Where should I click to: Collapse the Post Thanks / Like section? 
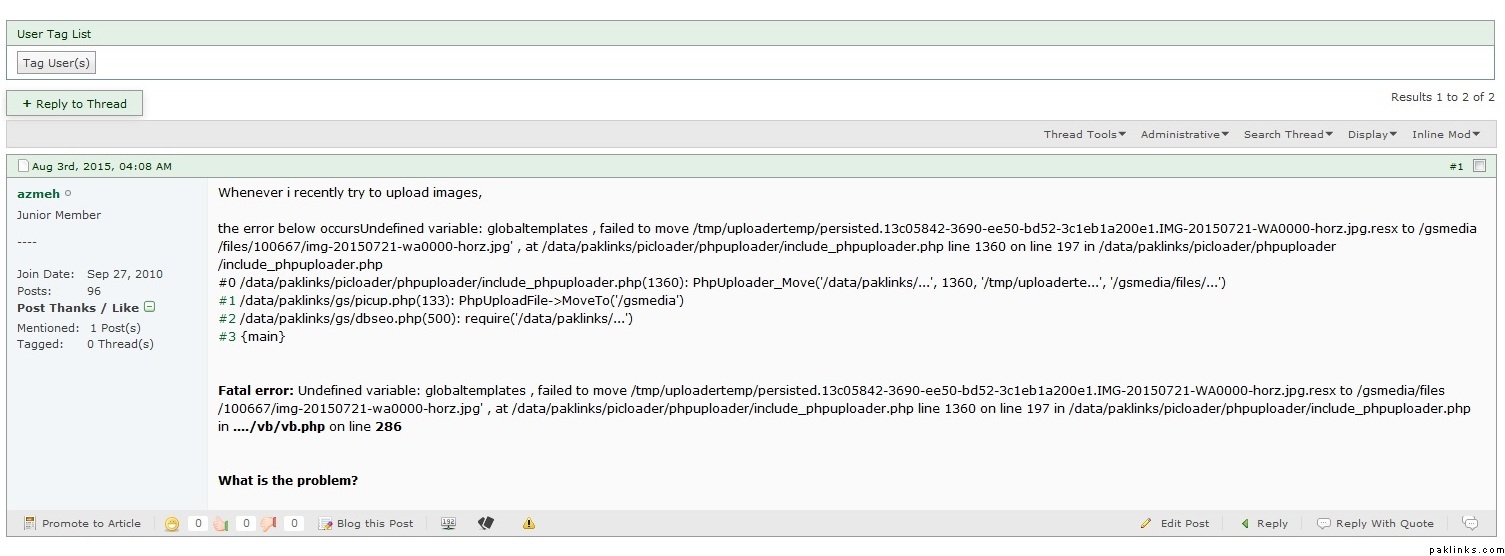(149, 308)
